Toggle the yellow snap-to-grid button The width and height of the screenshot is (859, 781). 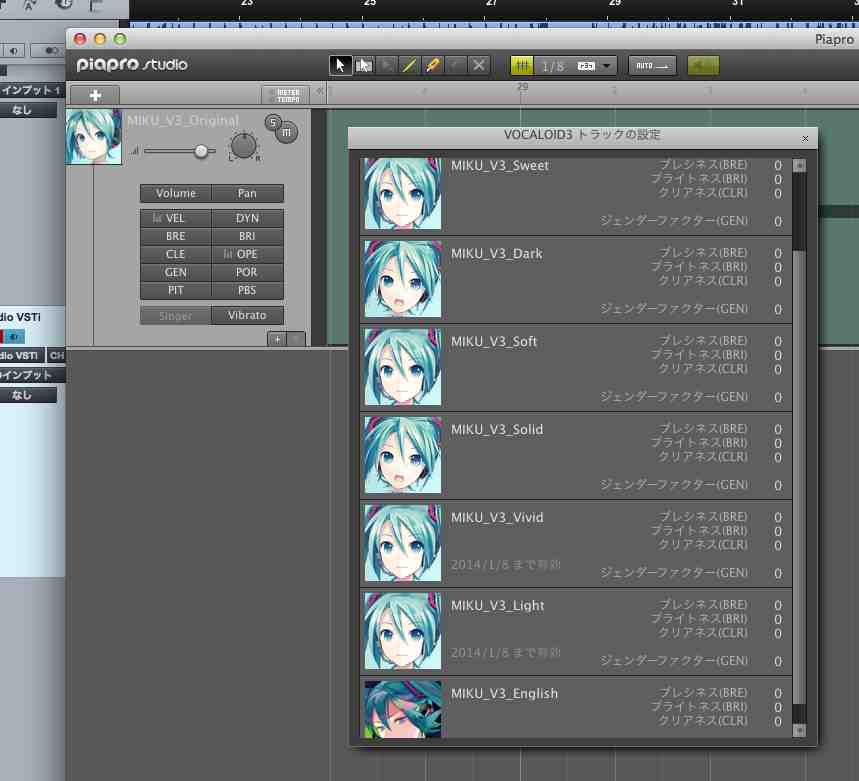(x=522, y=66)
